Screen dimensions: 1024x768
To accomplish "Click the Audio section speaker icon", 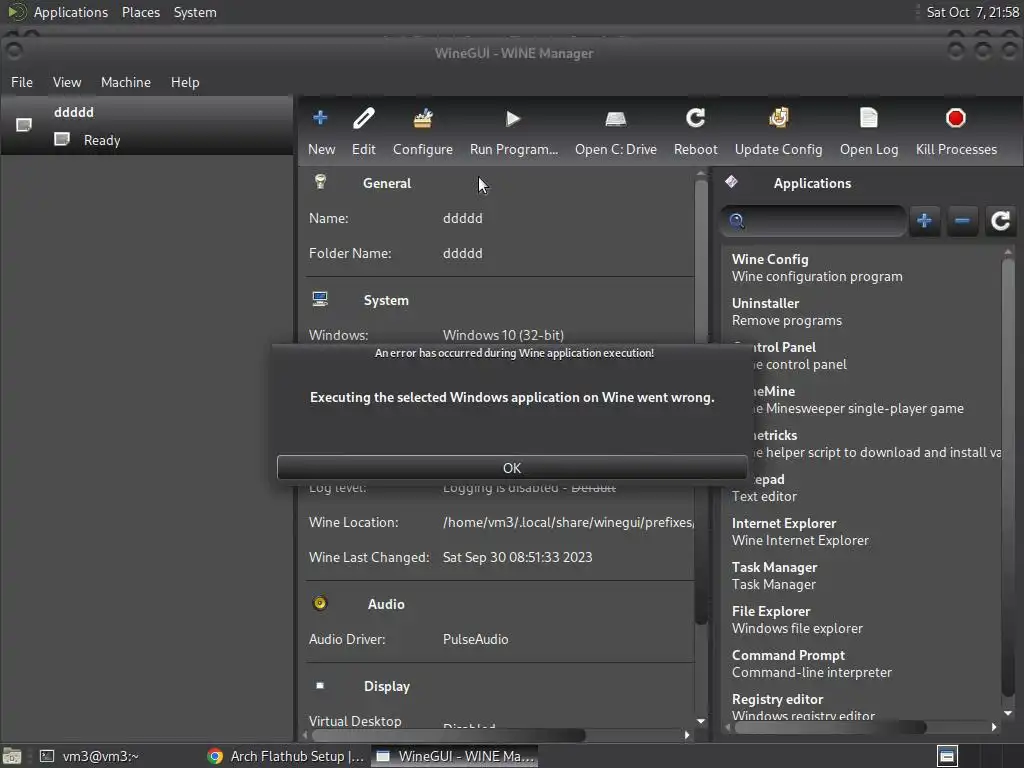I will pos(320,603).
